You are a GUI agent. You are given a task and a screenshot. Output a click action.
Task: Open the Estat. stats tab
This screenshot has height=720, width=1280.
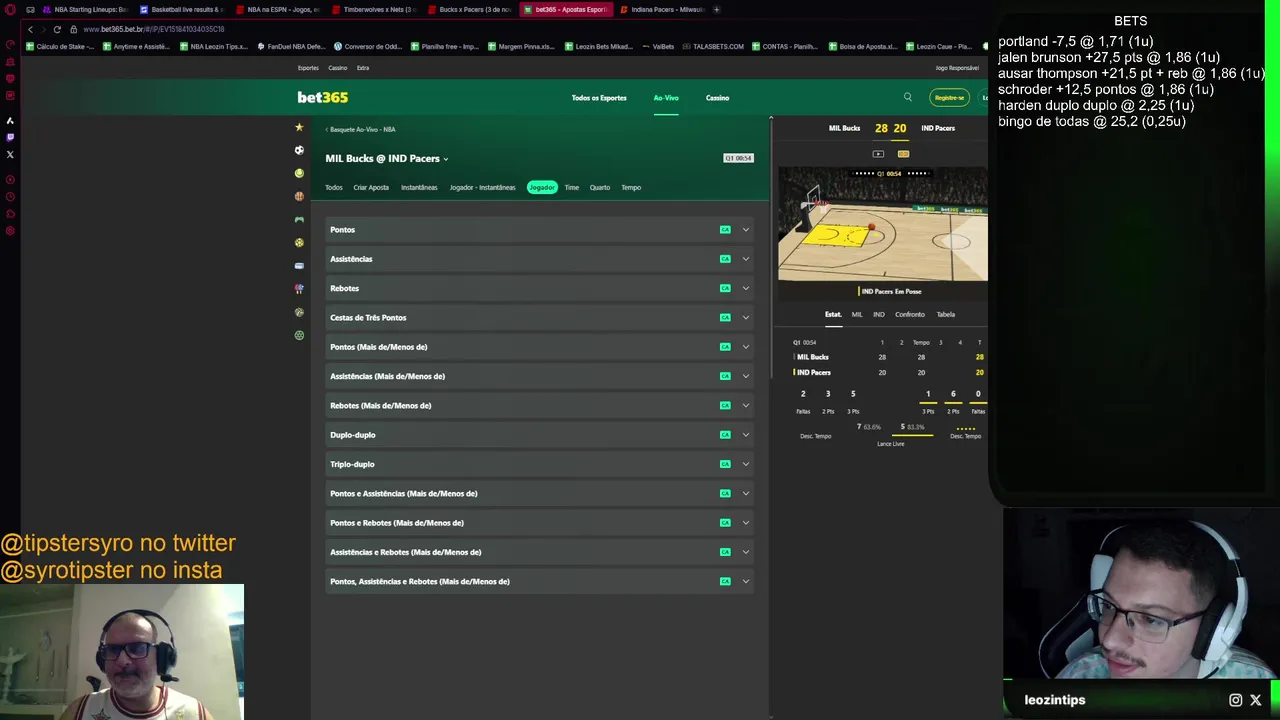(x=833, y=314)
